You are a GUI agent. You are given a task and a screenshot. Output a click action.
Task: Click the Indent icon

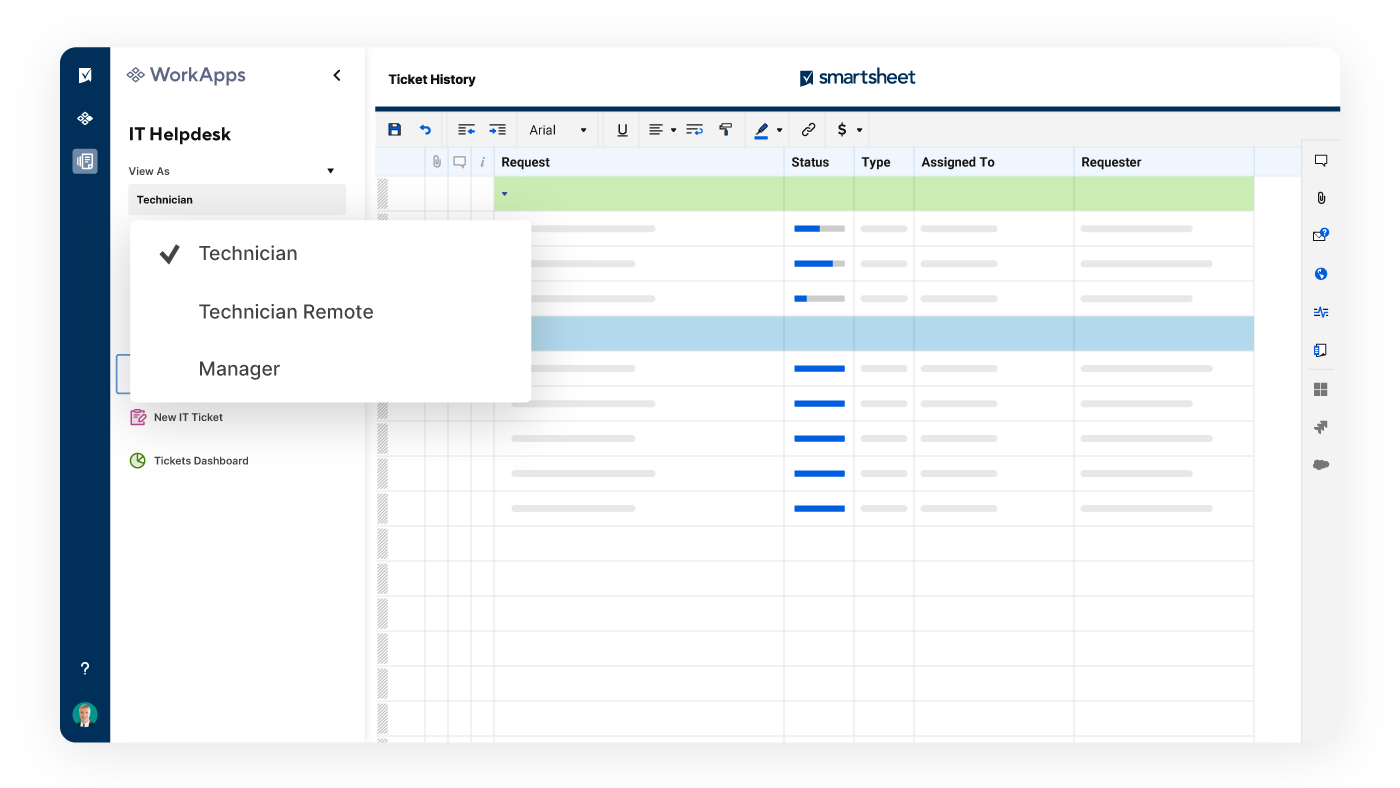(497, 130)
